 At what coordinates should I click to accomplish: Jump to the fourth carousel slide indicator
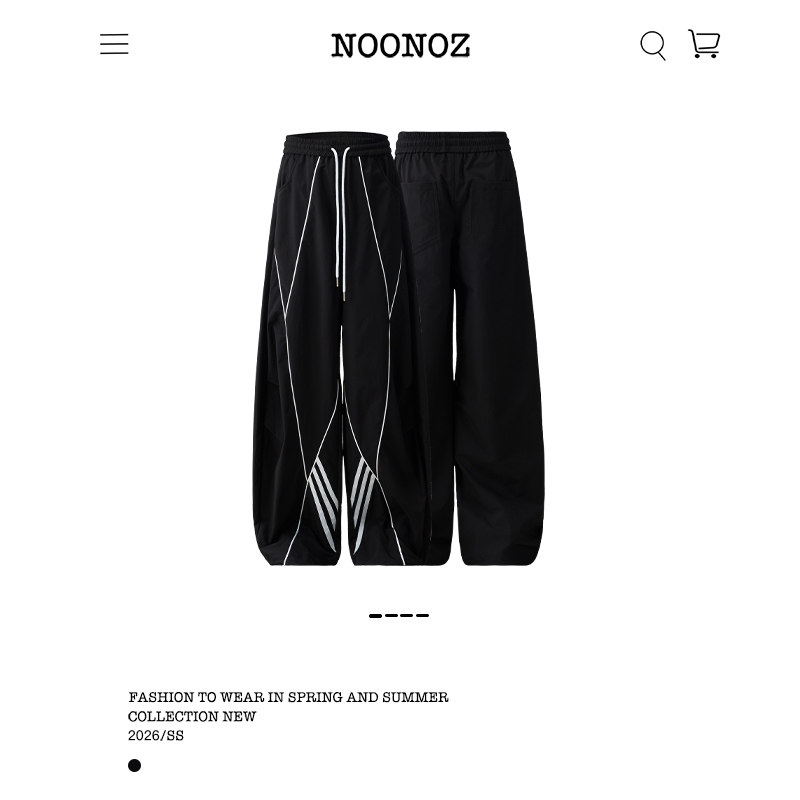pos(422,616)
